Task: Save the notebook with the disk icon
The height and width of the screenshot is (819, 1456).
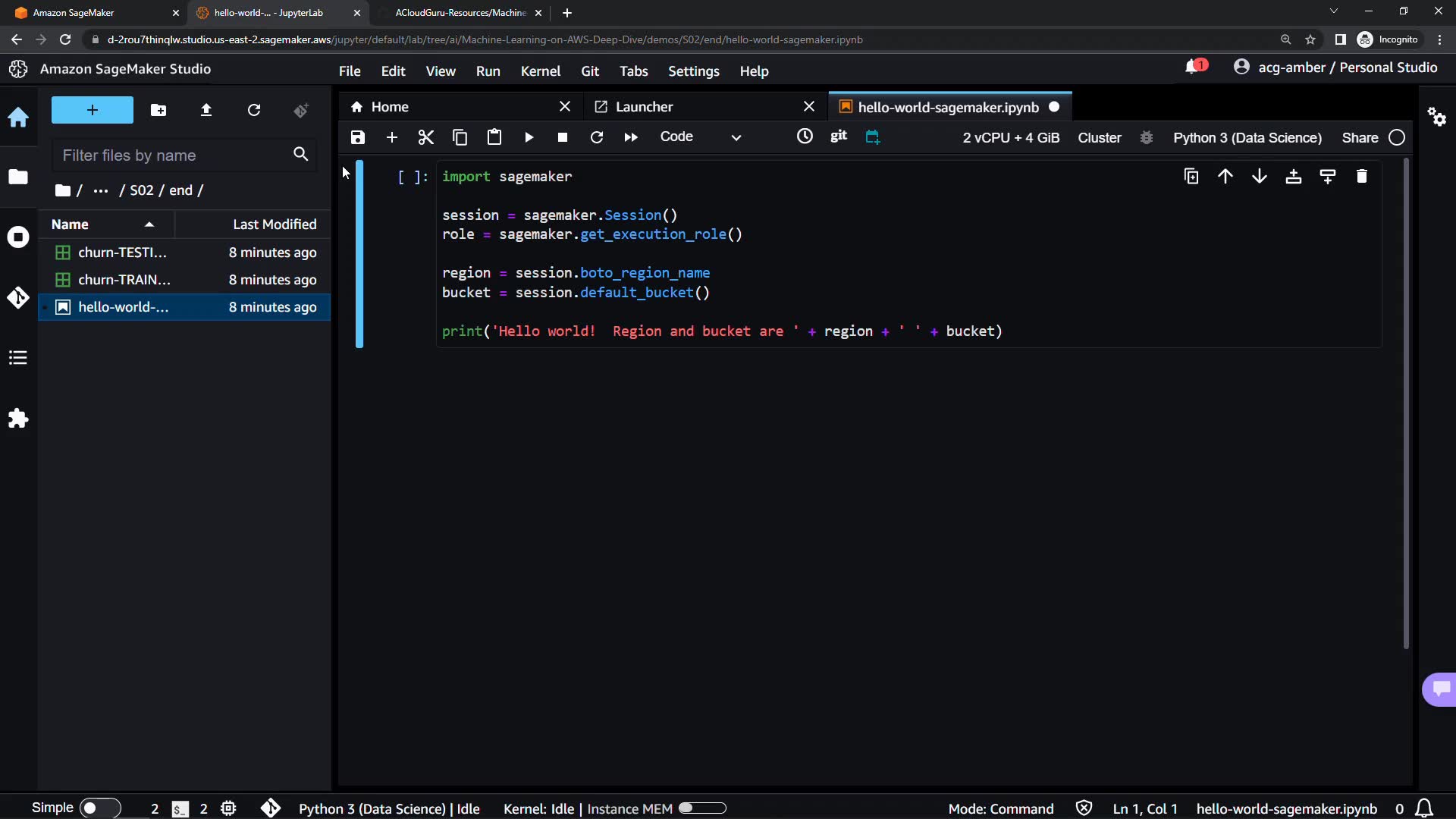Action: tap(358, 137)
